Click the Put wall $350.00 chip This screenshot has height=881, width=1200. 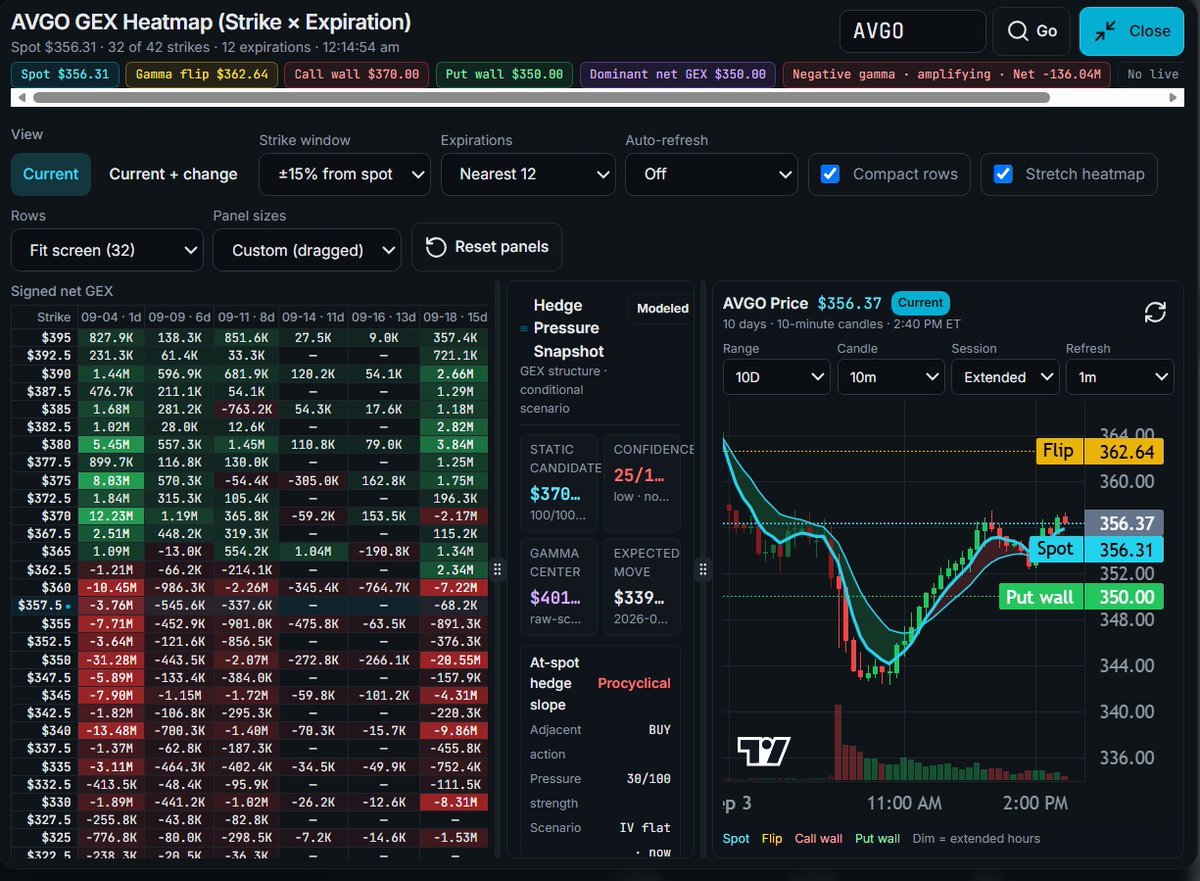(x=505, y=75)
